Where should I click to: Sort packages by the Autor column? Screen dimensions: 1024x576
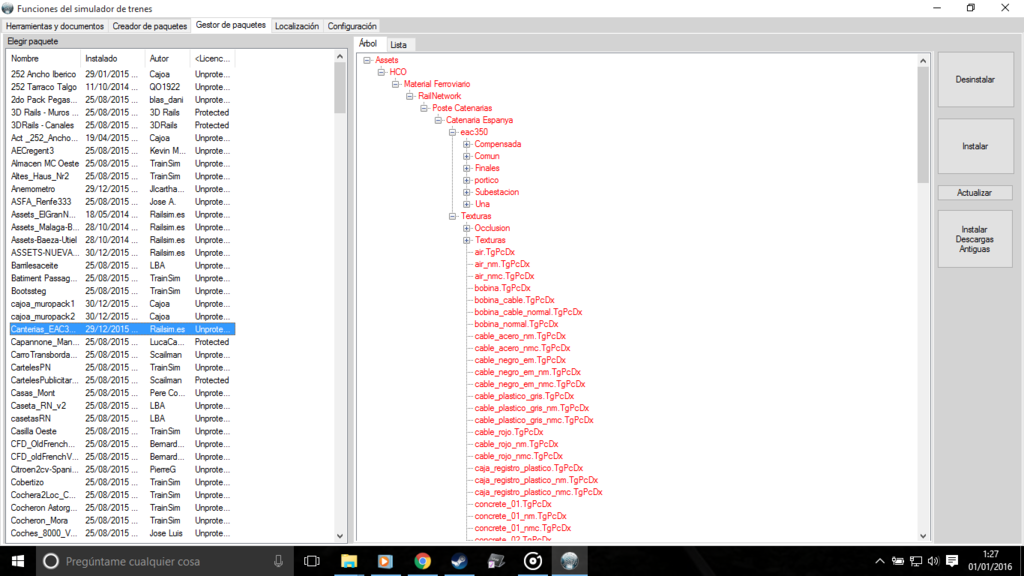(168, 59)
